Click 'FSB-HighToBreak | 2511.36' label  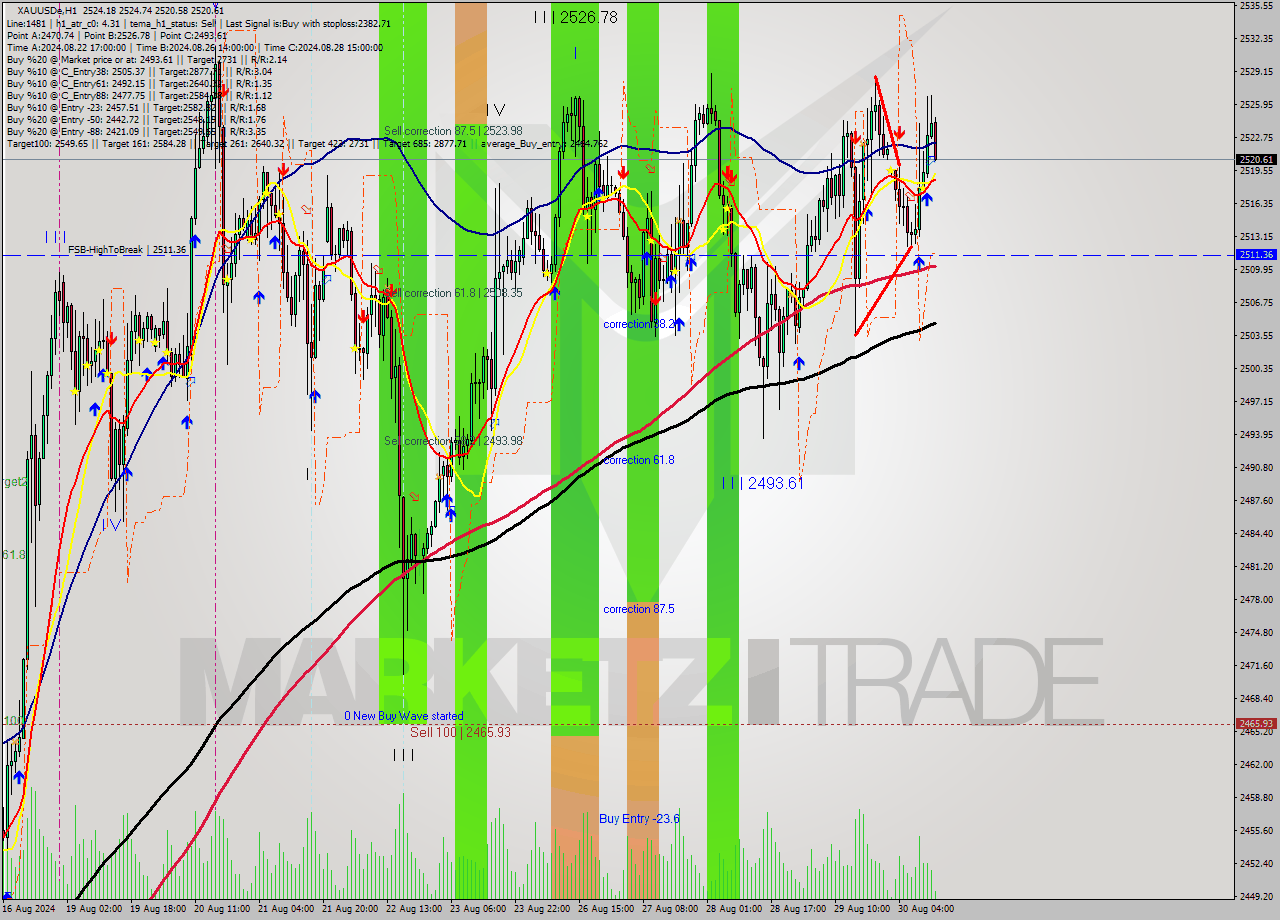tap(127, 249)
